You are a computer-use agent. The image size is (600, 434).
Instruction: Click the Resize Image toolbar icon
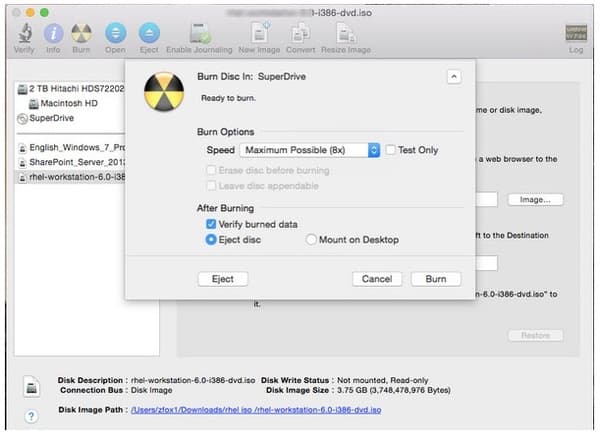pyautogui.click(x=346, y=33)
